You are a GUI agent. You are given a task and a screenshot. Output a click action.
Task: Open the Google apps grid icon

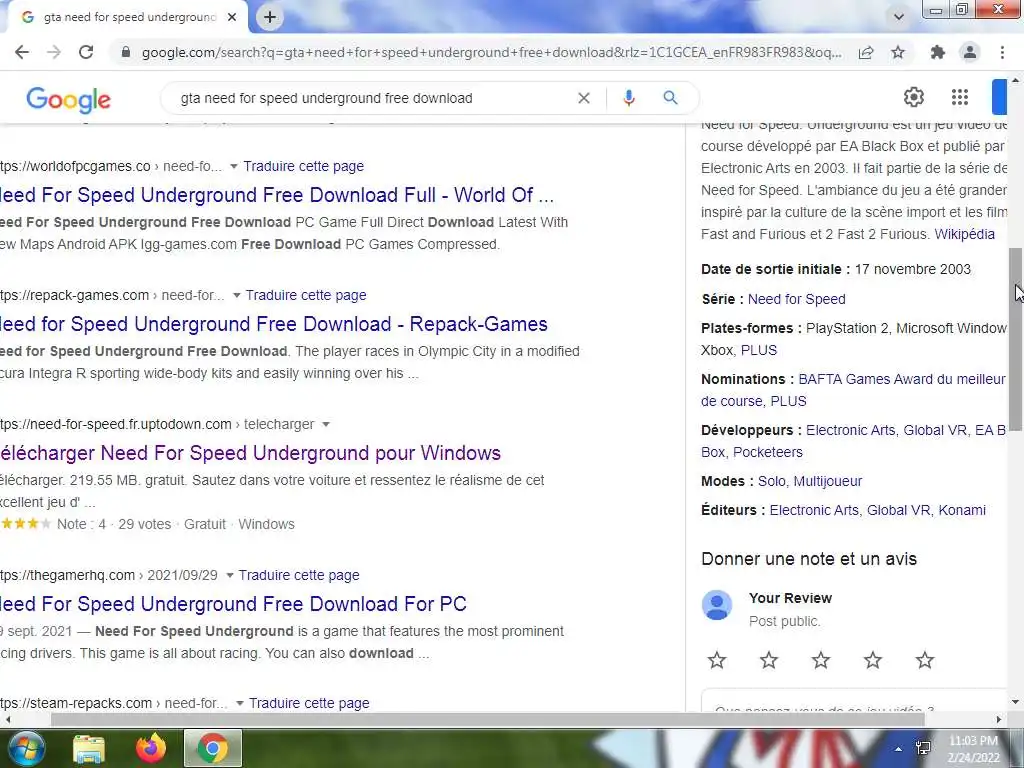[959, 97]
